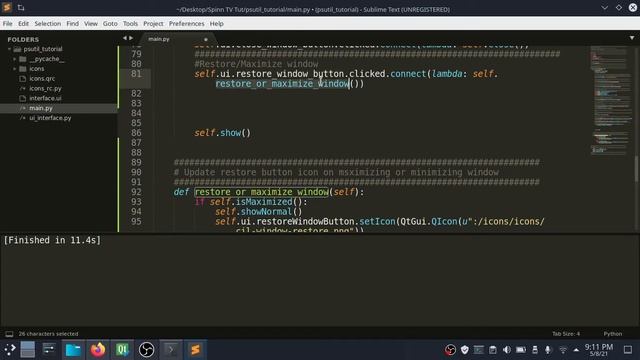Change the Tab Size: 4 setting
Screen dimensions: 640x360
(x=566, y=334)
